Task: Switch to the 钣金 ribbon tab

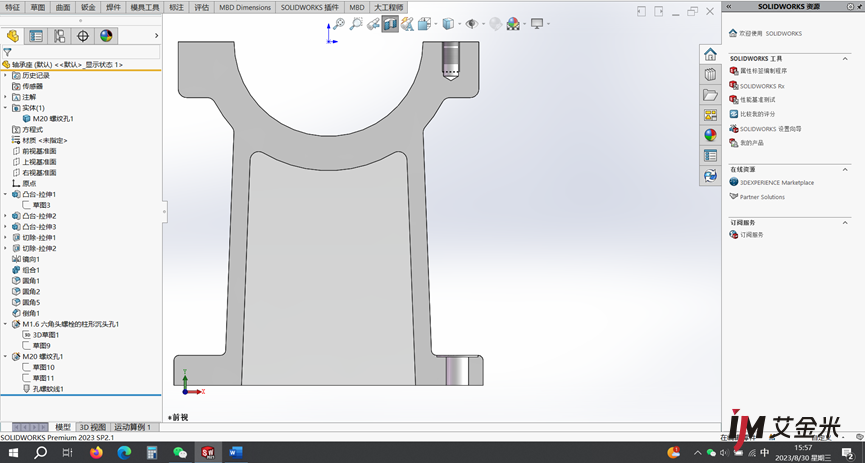Action: coord(88,7)
